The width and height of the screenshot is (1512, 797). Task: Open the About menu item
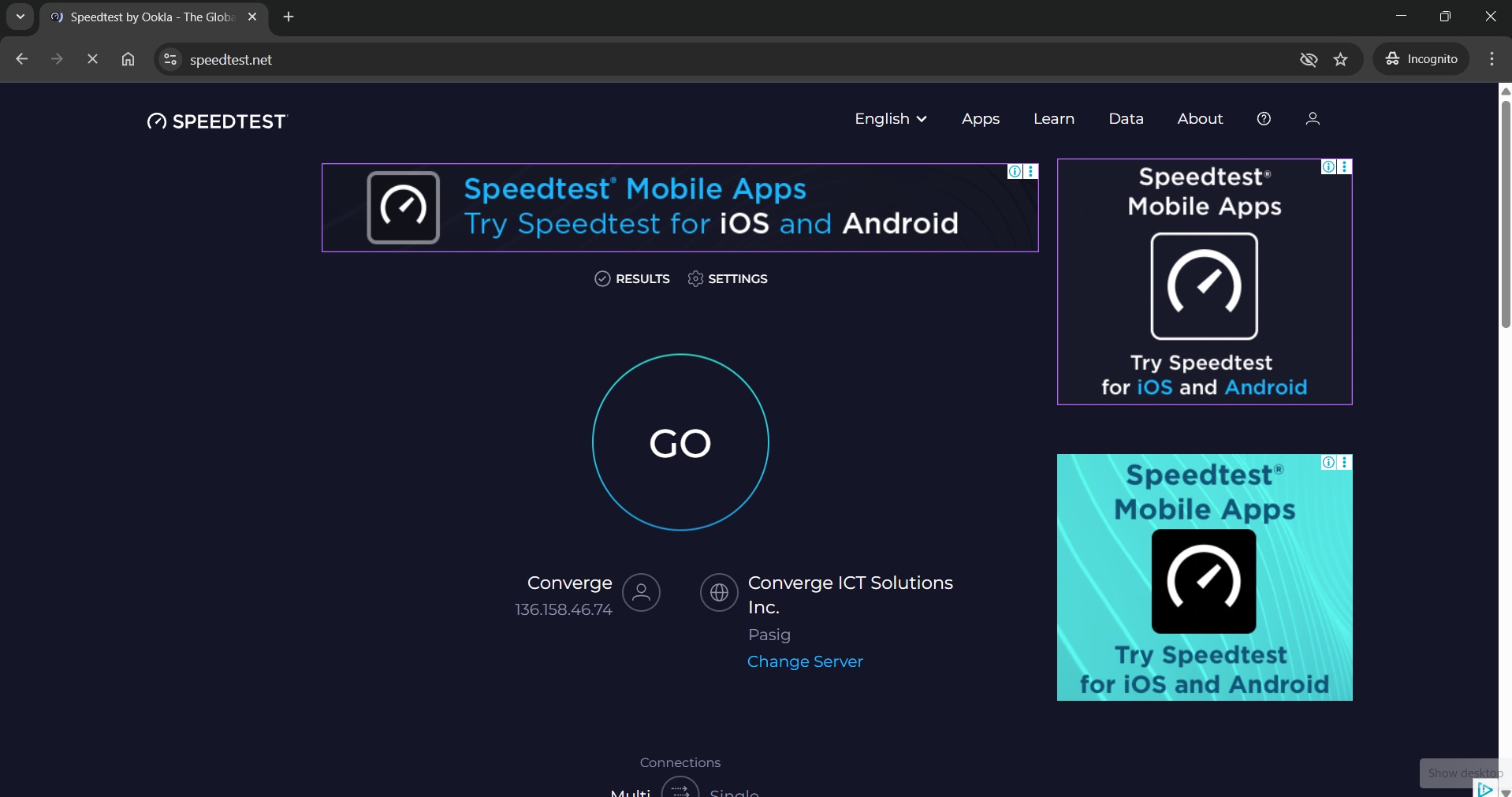[1200, 119]
